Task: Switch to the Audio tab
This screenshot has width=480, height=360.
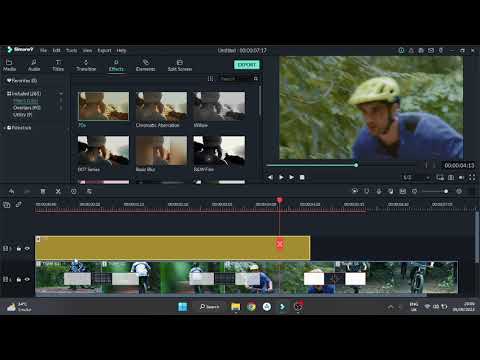Action: tap(34, 65)
